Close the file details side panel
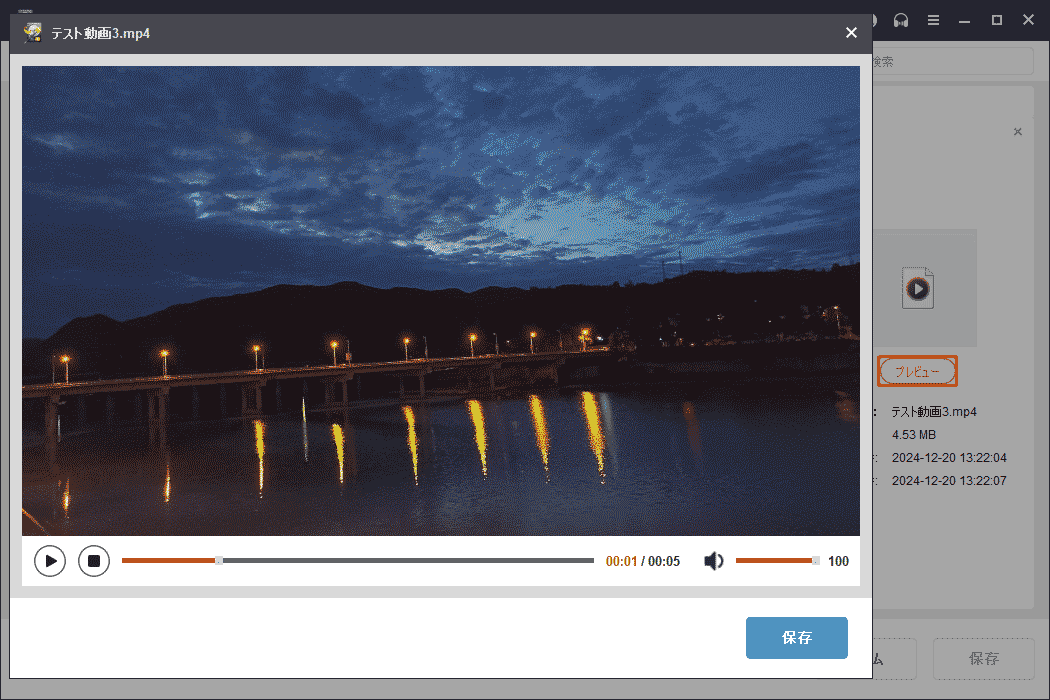 (x=1018, y=132)
